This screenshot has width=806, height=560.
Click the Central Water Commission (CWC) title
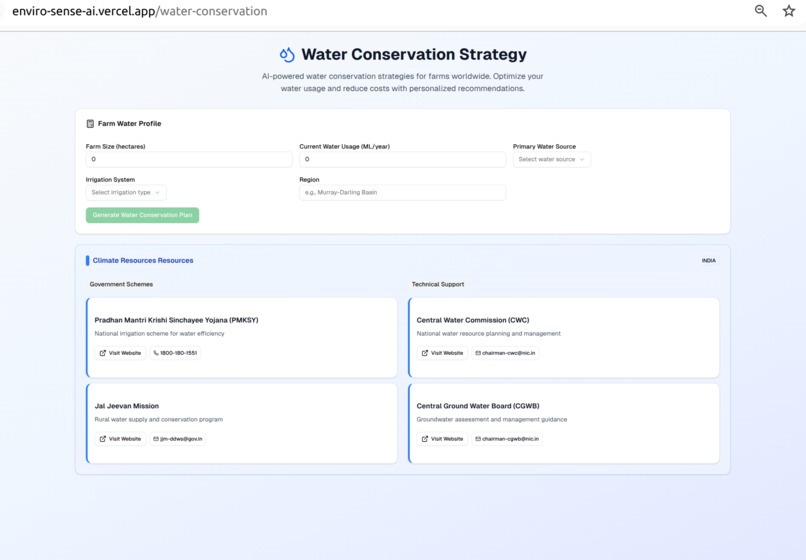[x=473, y=320]
